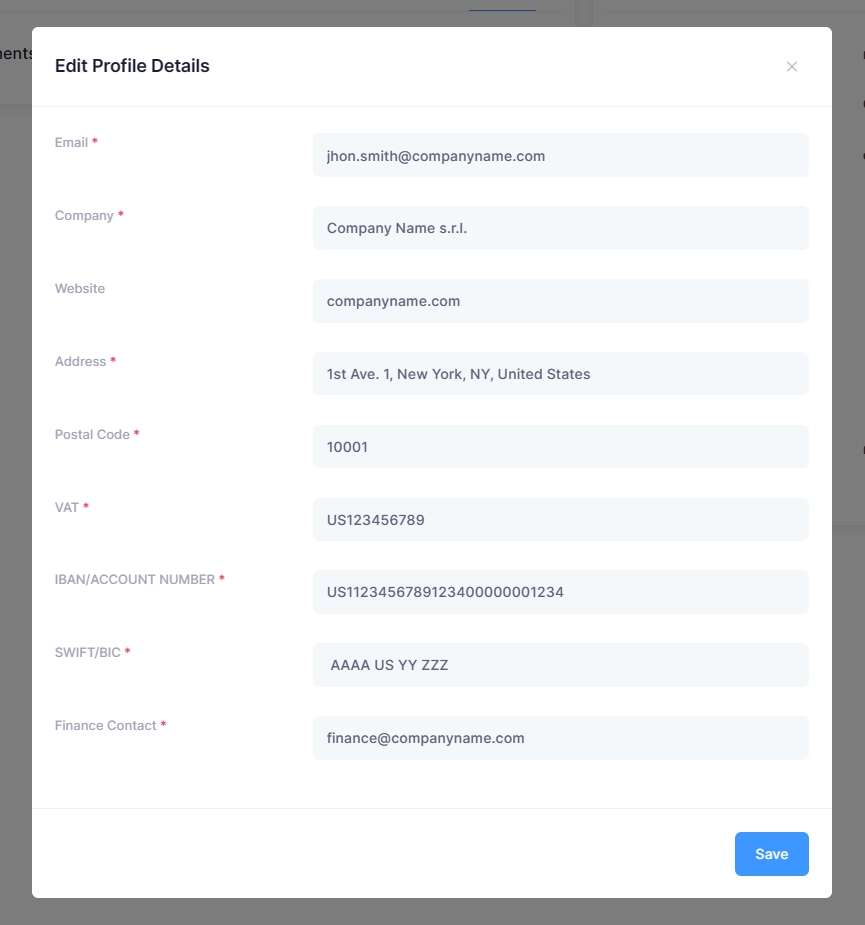The image size is (865, 925).
Task: Click the Postal Code label
Action: point(92,435)
